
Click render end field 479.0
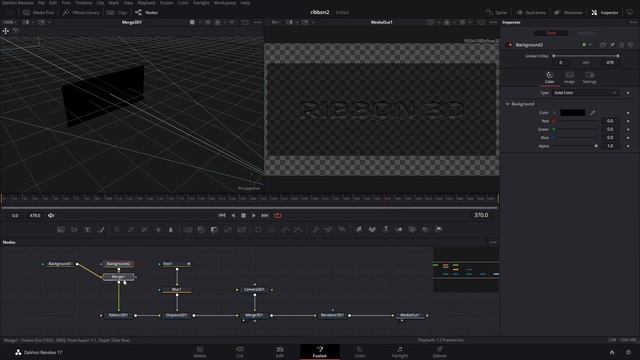click(x=35, y=216)
